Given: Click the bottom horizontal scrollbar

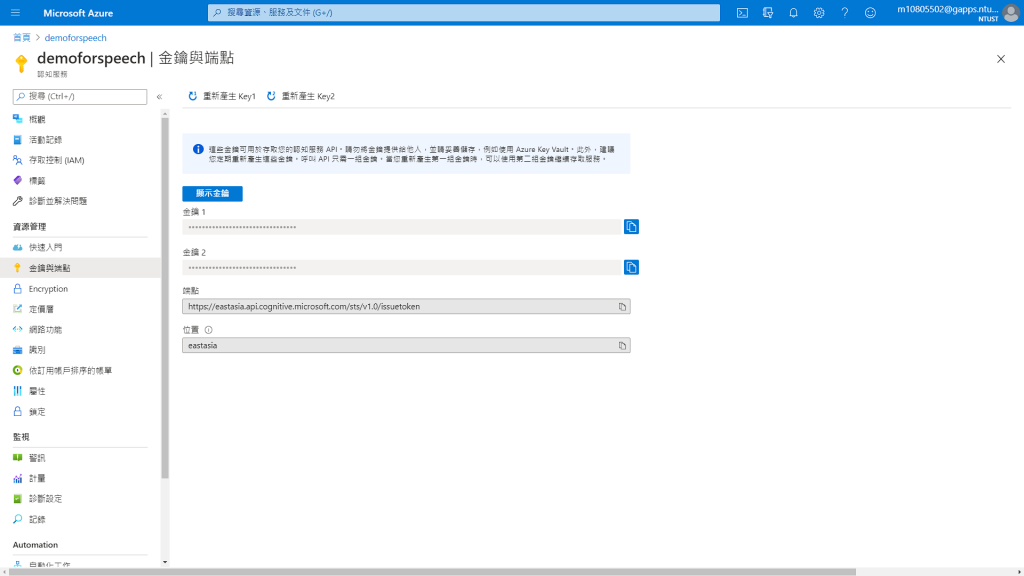Looking at the screenshot, I should pos(431,572).
